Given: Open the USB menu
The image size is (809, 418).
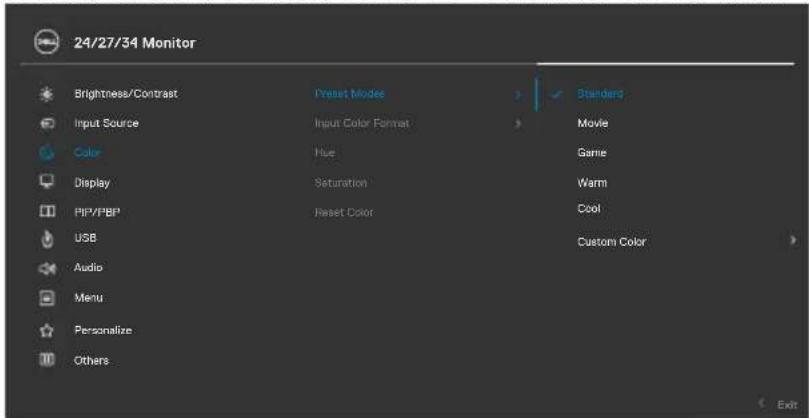Looking at the screenshot, I should click(x=85, y=238).
